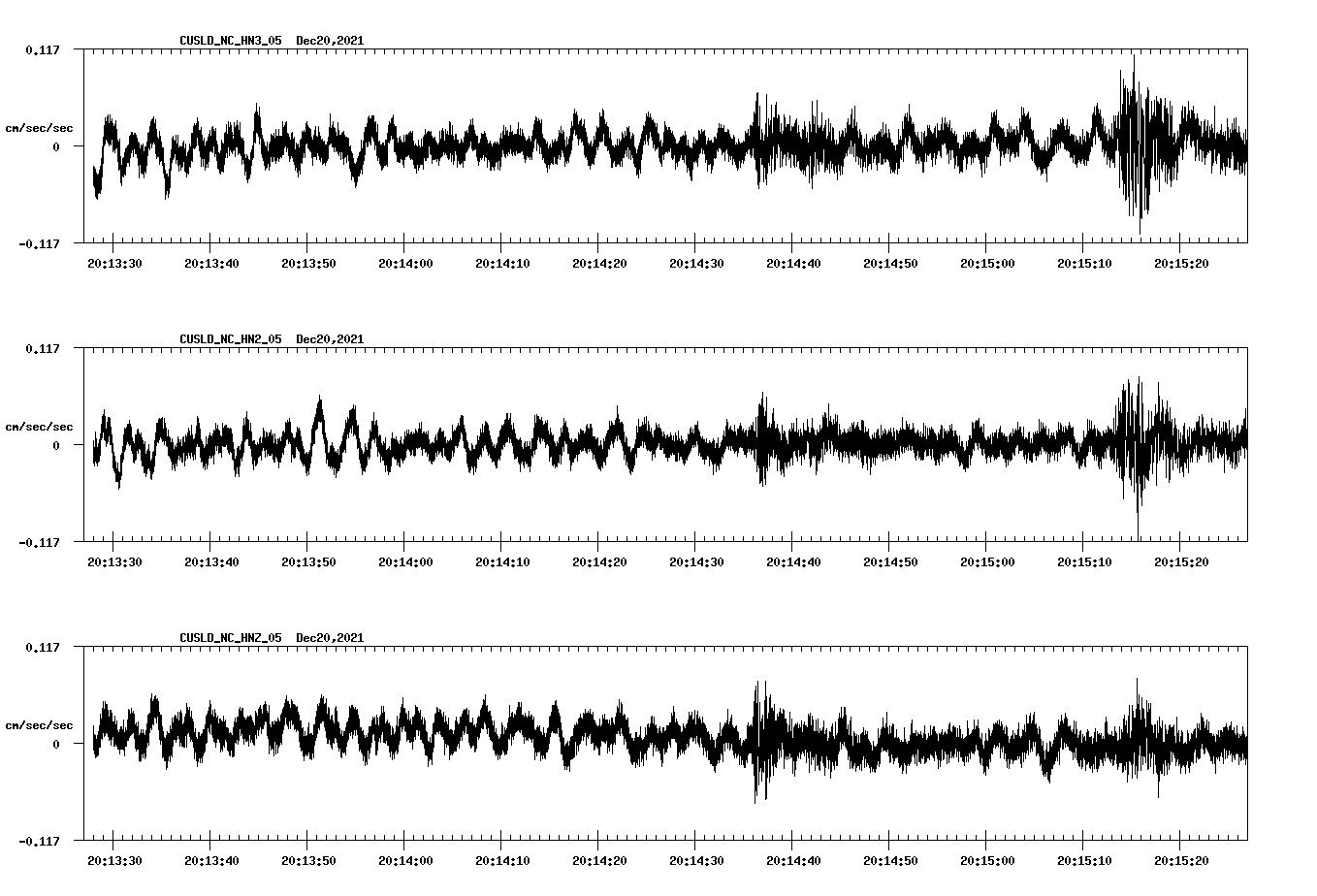Image resolution: width=1317 pixels, height=896 pixels.
Task: Click the cm/sec/sec unit label of HN3 plot
Action: pos(39,128)
